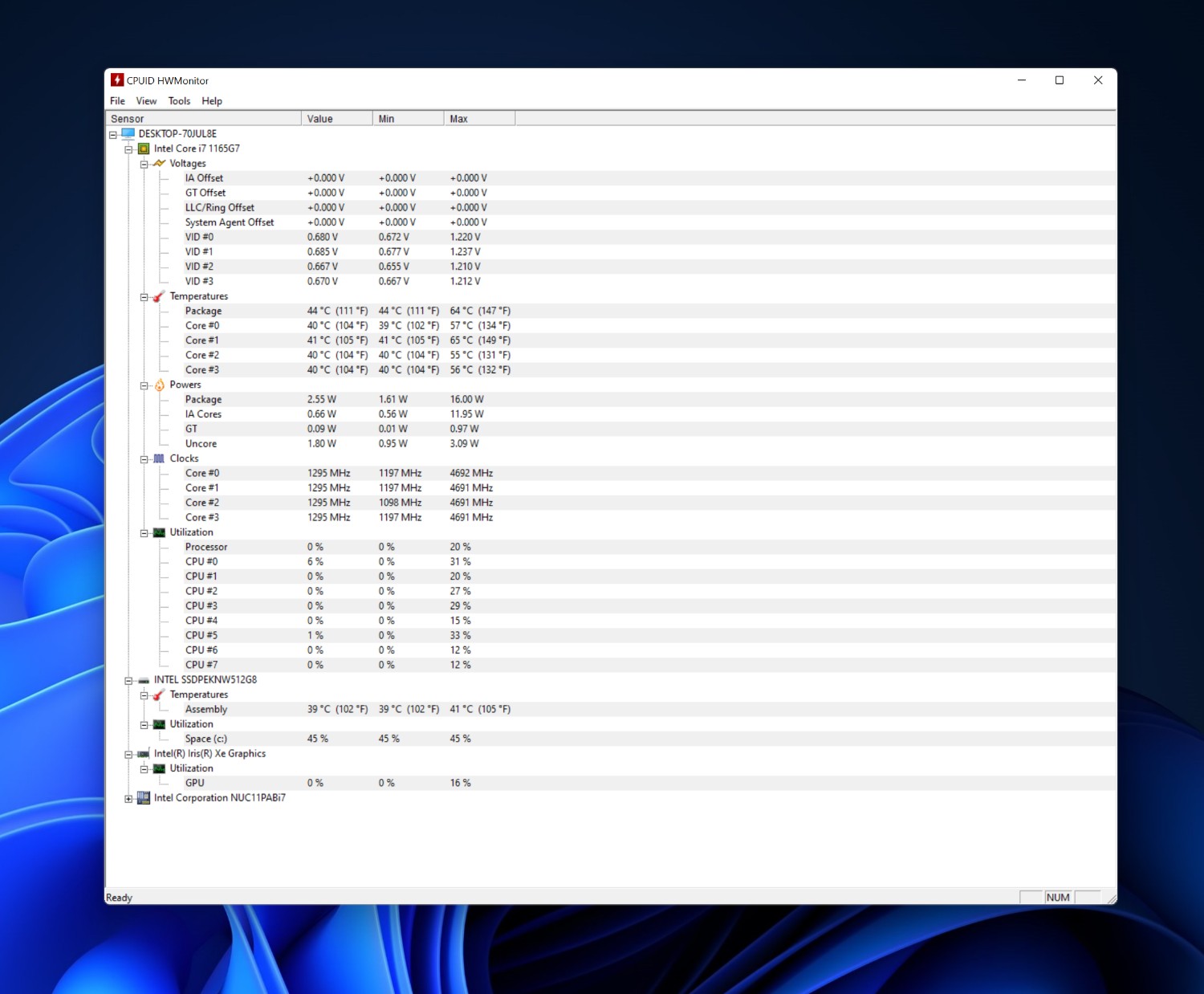Viewport: 1204px width, 994px height.
Task: Click the Min column header
Action: (x=409, y=119)
